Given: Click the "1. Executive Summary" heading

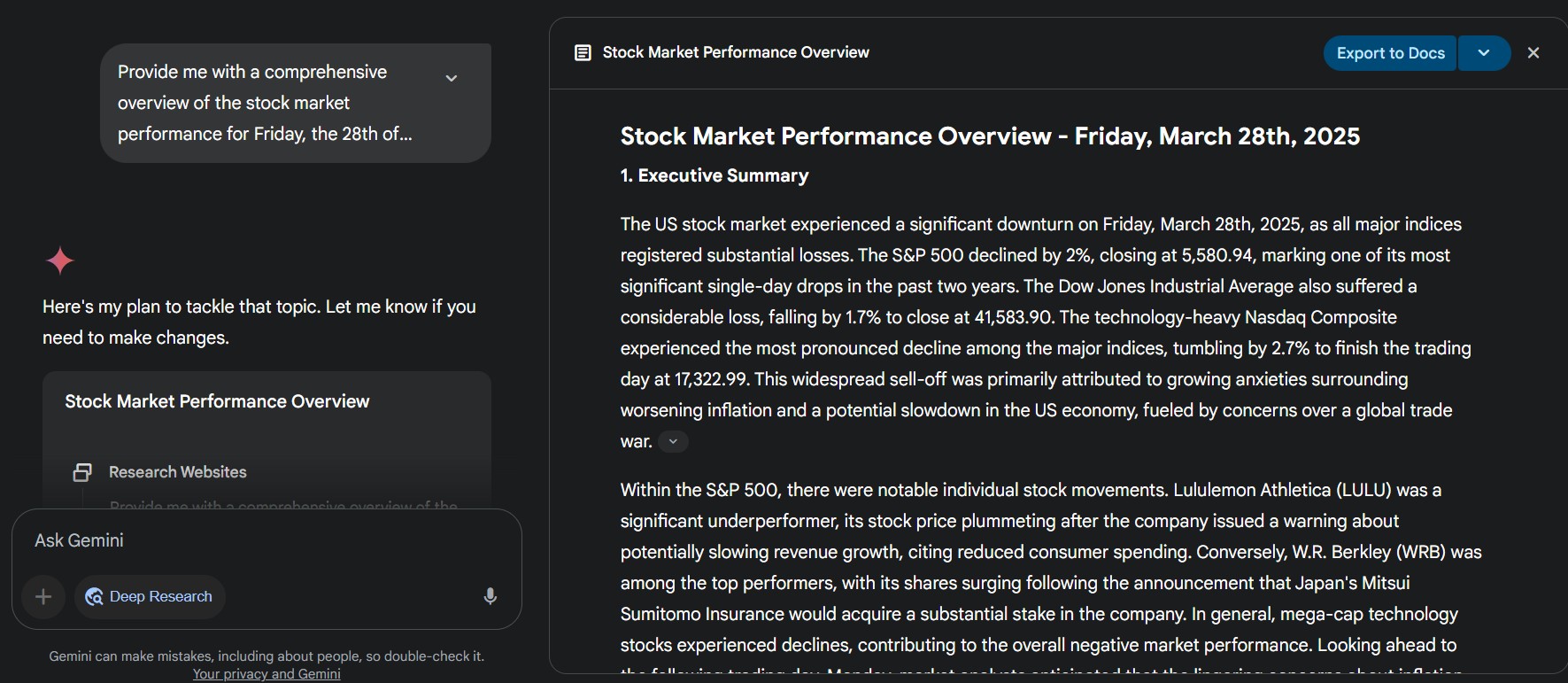Looking at the screenshot, I should (714, 175).
